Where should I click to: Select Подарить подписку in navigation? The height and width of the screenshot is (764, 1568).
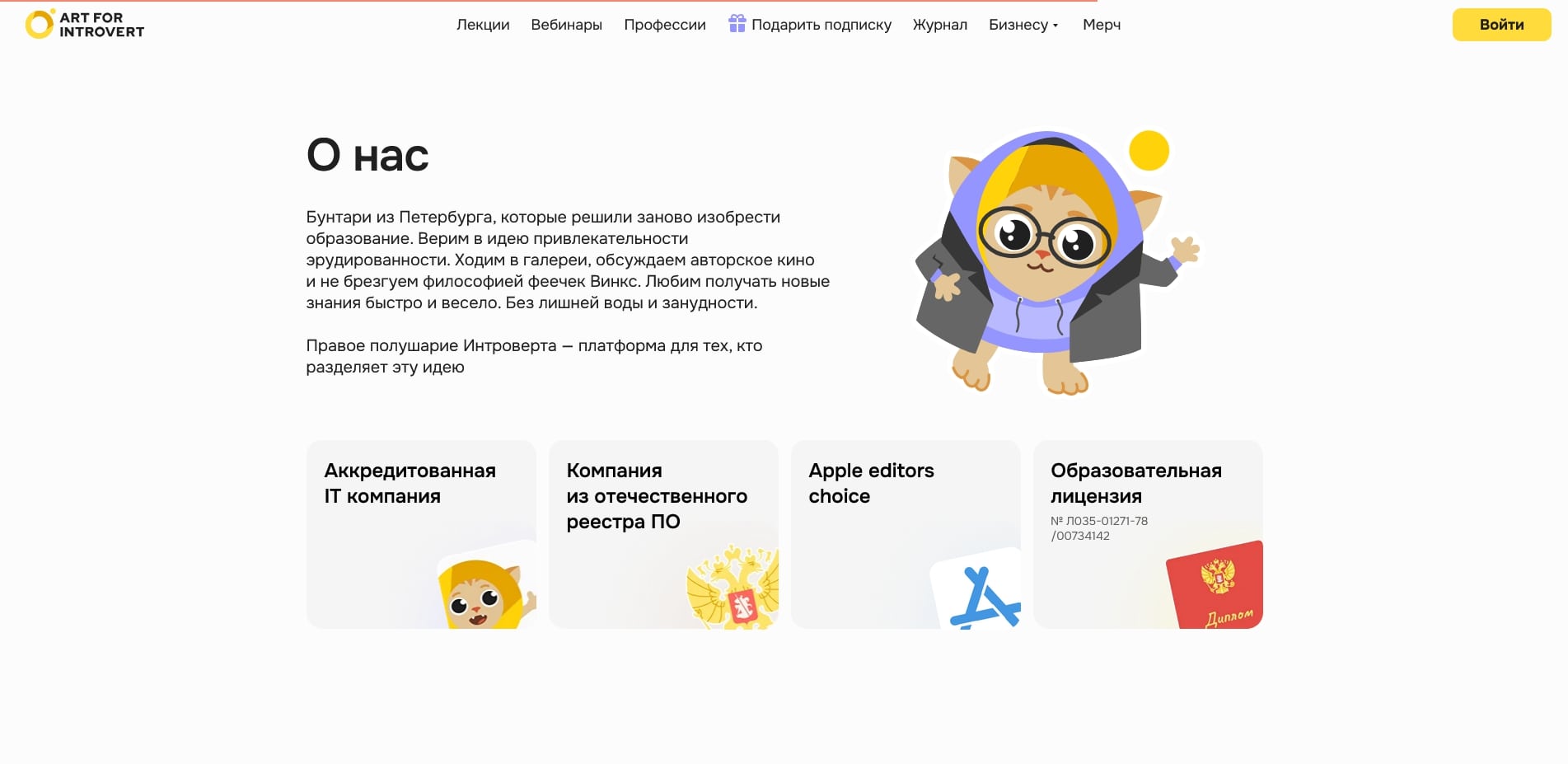click(x=821, y=25)
